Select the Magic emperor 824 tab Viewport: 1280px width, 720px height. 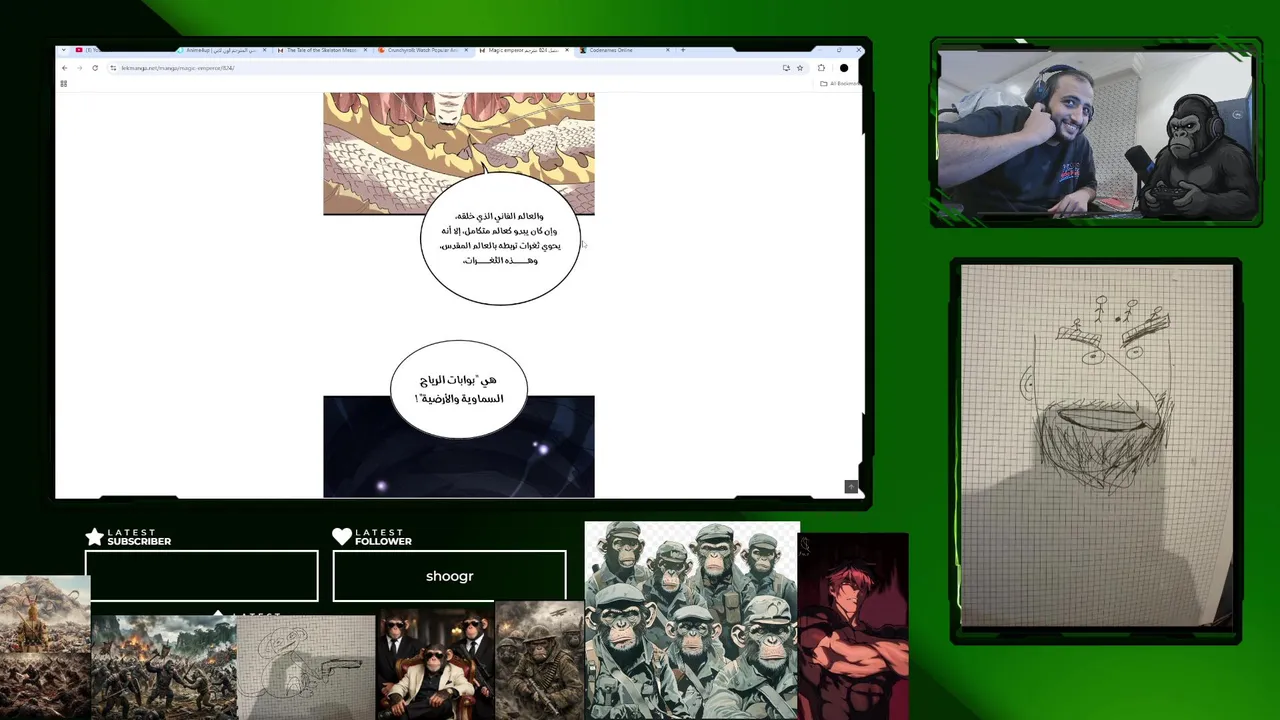pyautogui.click(x=524, y=50)
